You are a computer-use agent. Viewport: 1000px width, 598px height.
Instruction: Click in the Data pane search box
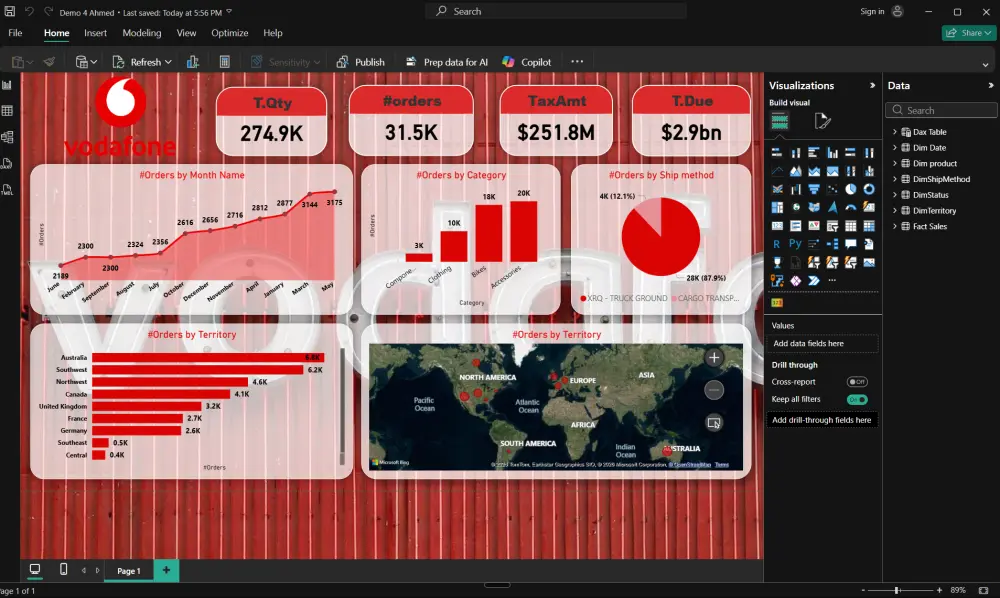pos(941,110)
